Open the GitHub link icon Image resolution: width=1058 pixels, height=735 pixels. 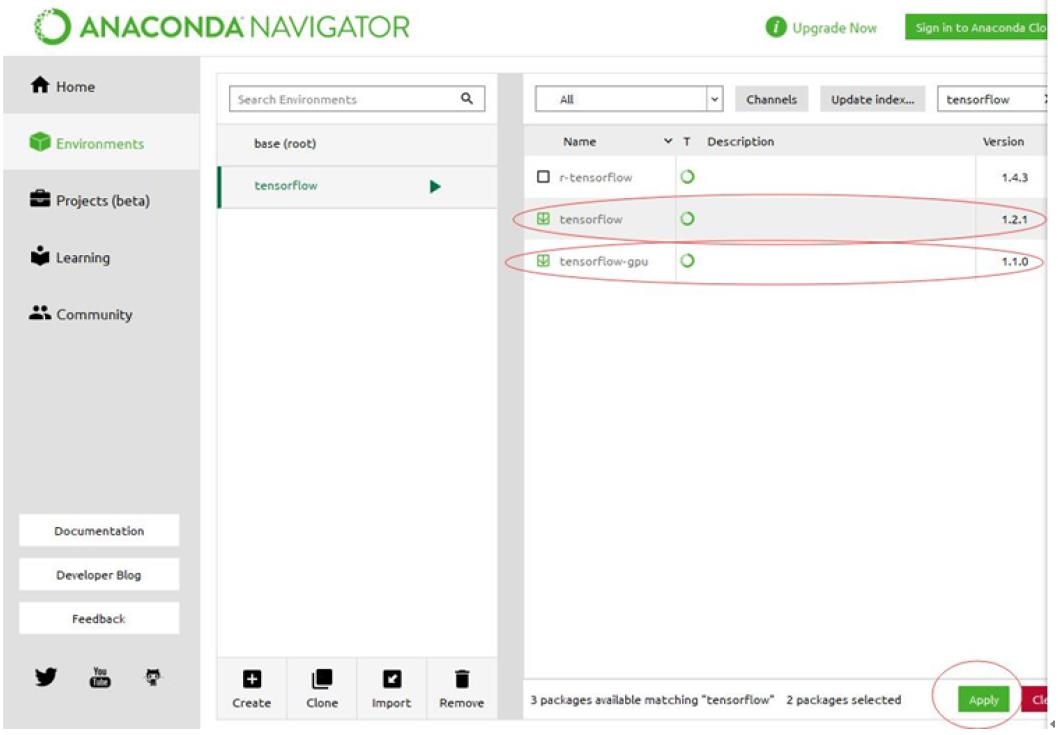click(153, 676)
